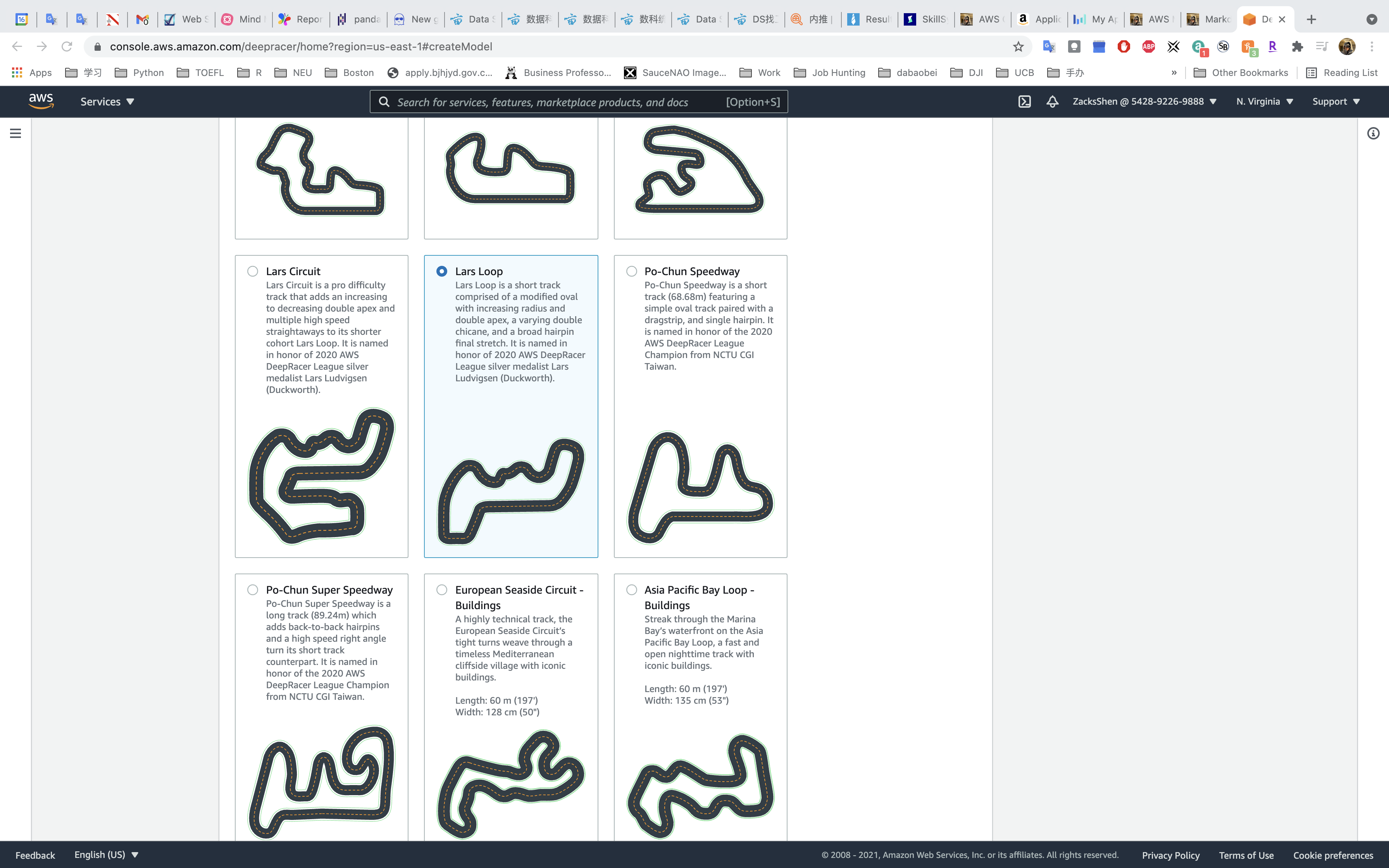
Task: Choose European Seaside Circuit - Buildings track
Action: click(x=442, y=589)
